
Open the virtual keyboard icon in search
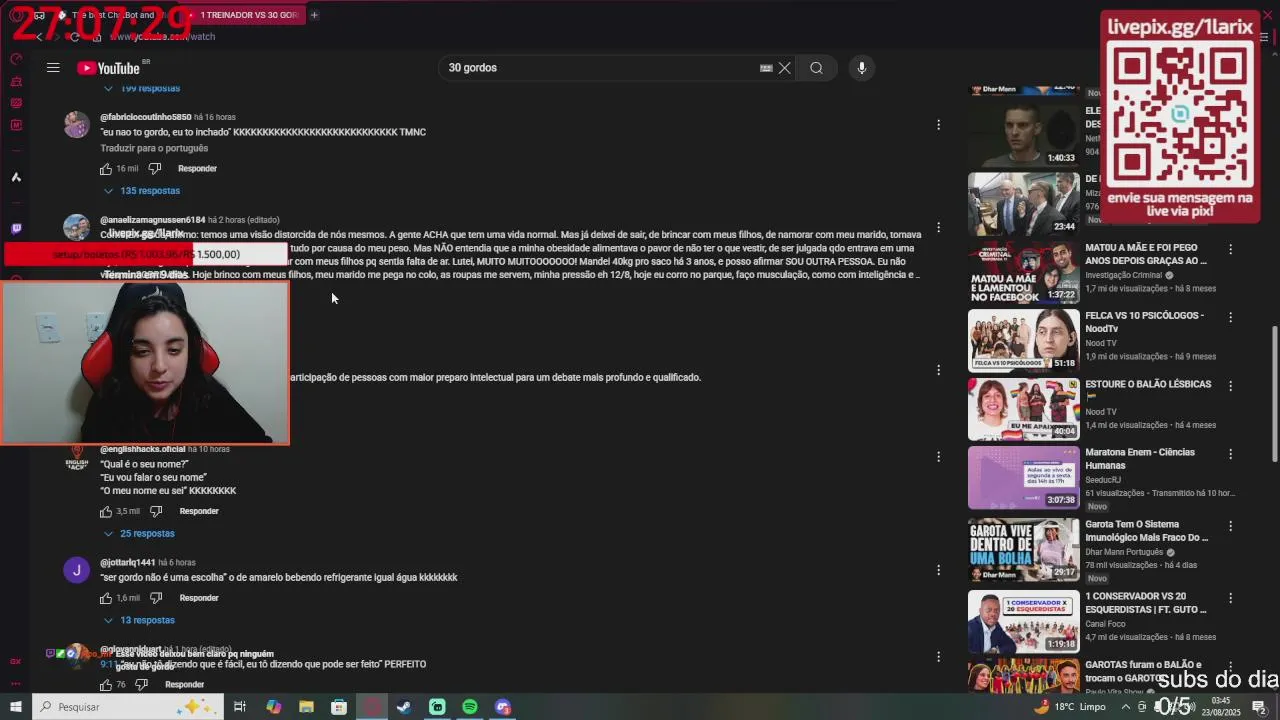pos(766,68)
